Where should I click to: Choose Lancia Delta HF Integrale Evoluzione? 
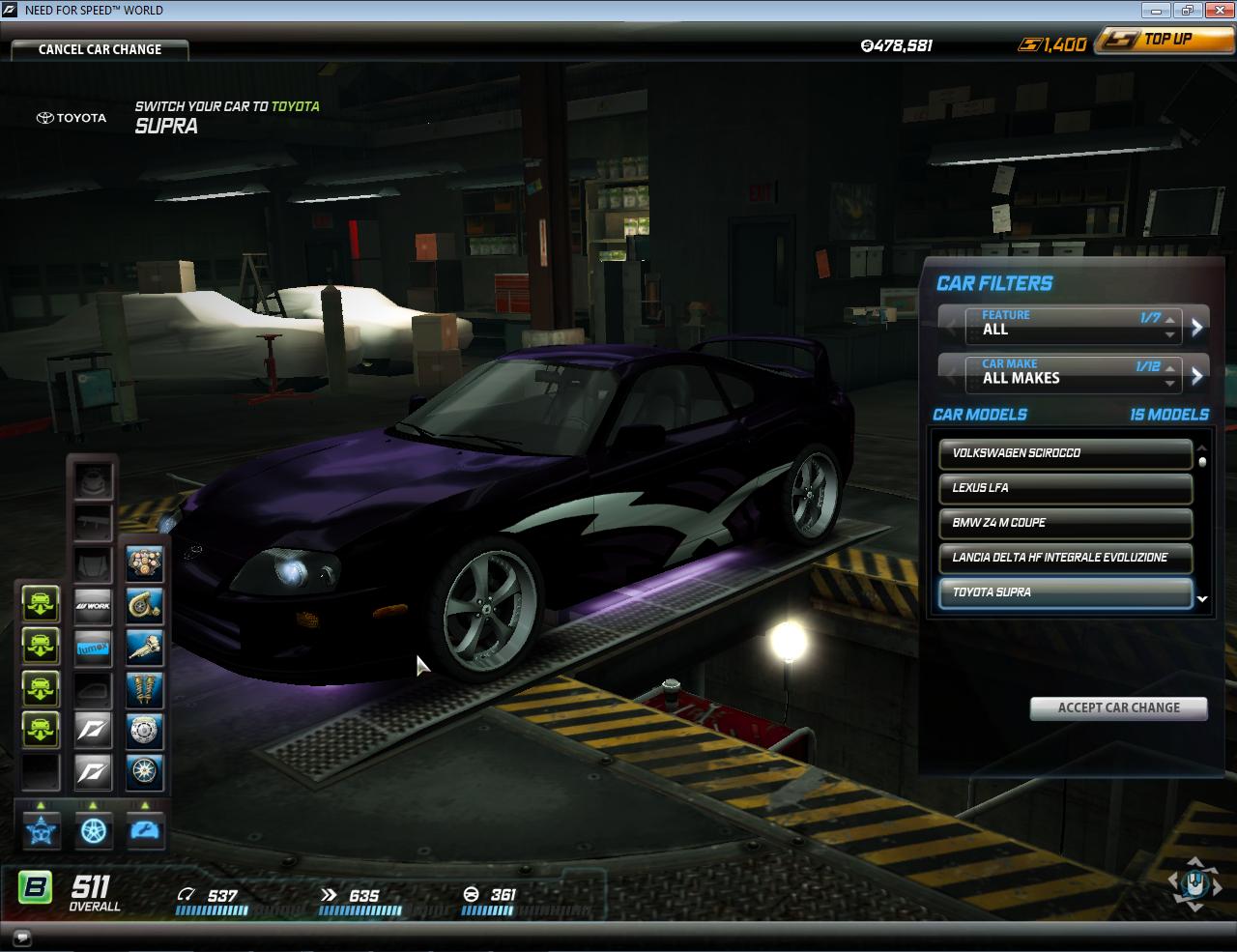pyautogui.click(x=1065, y=558)
